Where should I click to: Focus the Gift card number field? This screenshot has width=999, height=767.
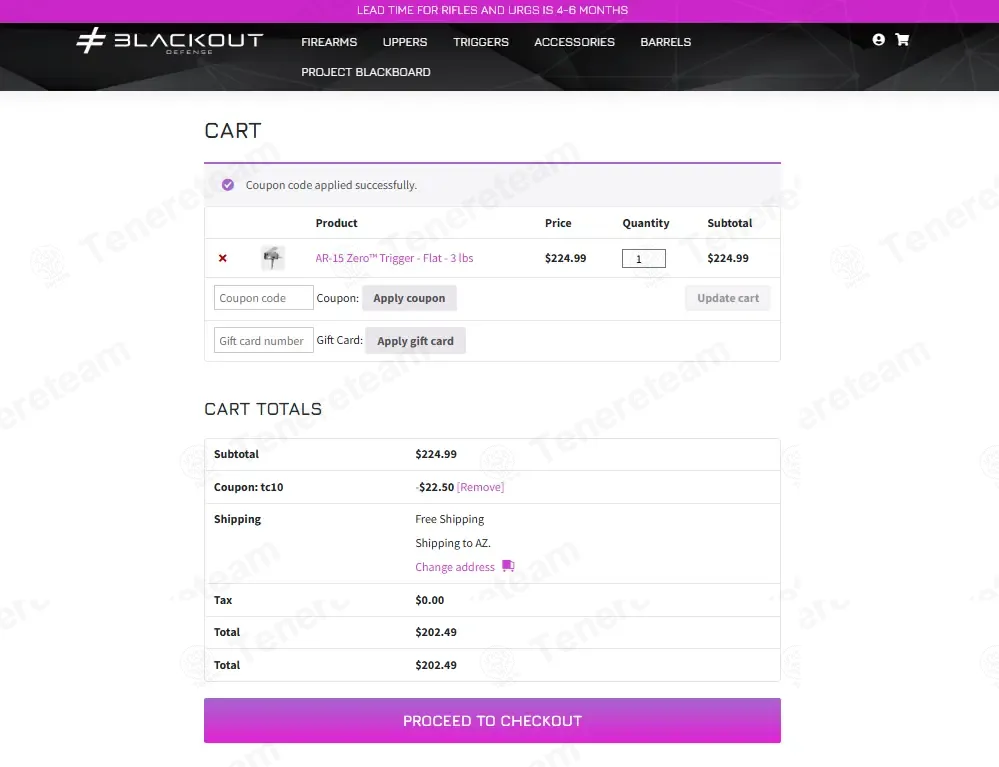coord(263,341)
